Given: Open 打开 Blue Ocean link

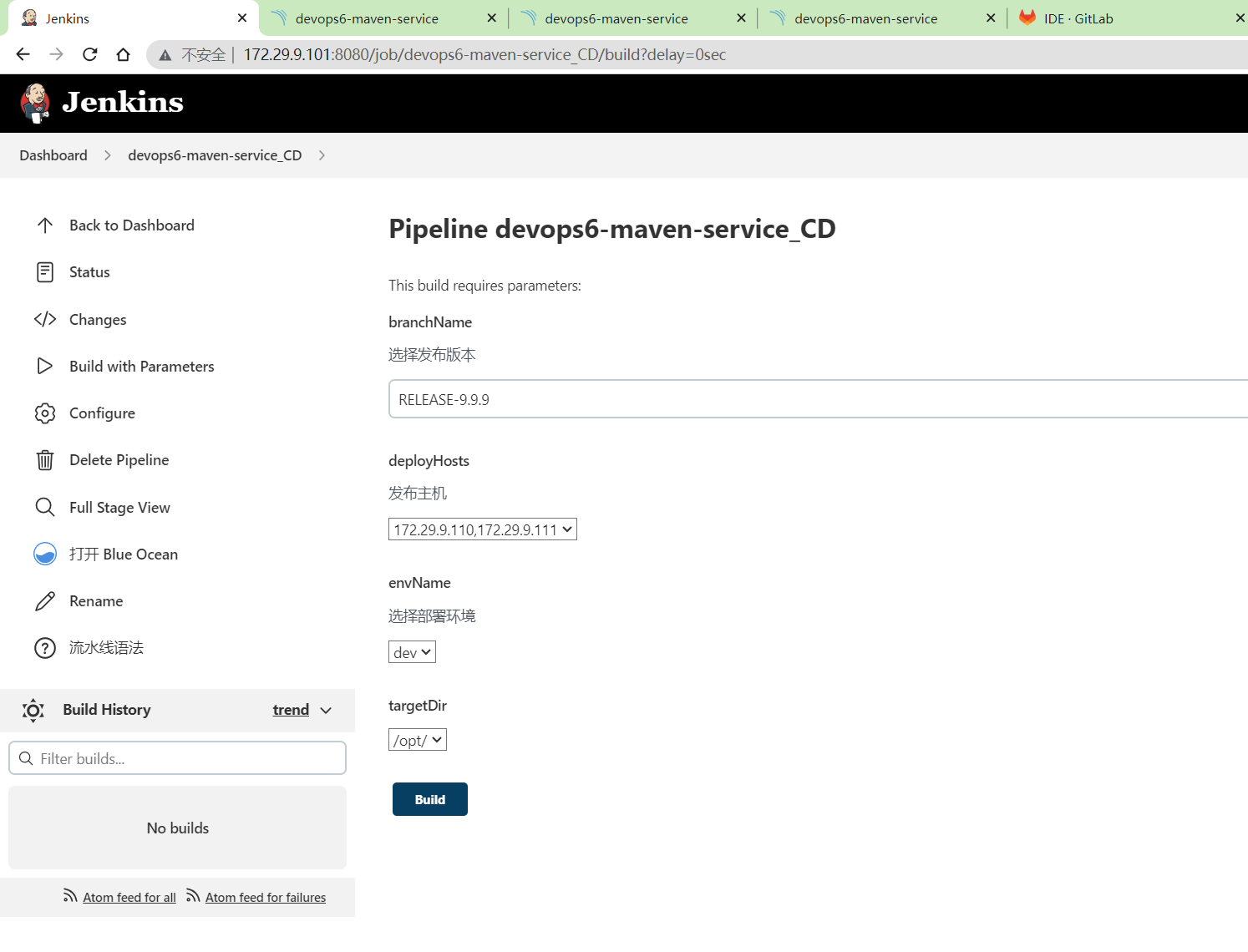Looking at the screenshot, I should point(124,554).
